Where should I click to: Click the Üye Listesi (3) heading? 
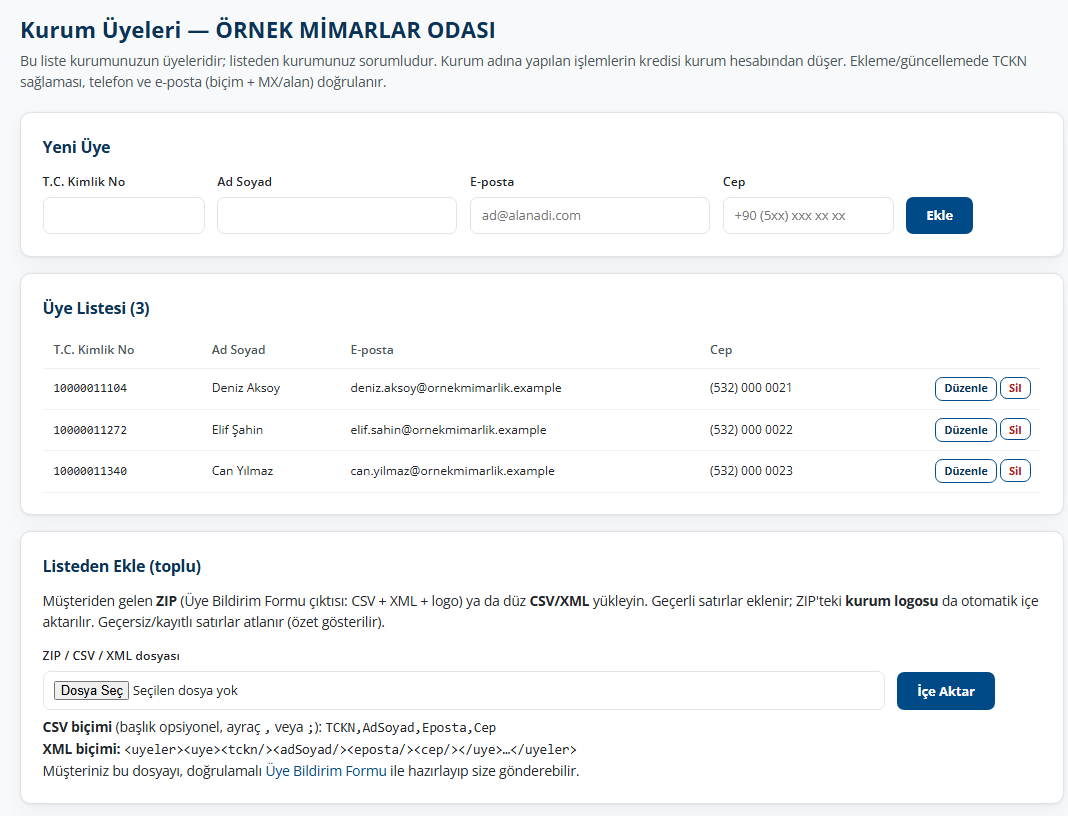tap(96, 309)
